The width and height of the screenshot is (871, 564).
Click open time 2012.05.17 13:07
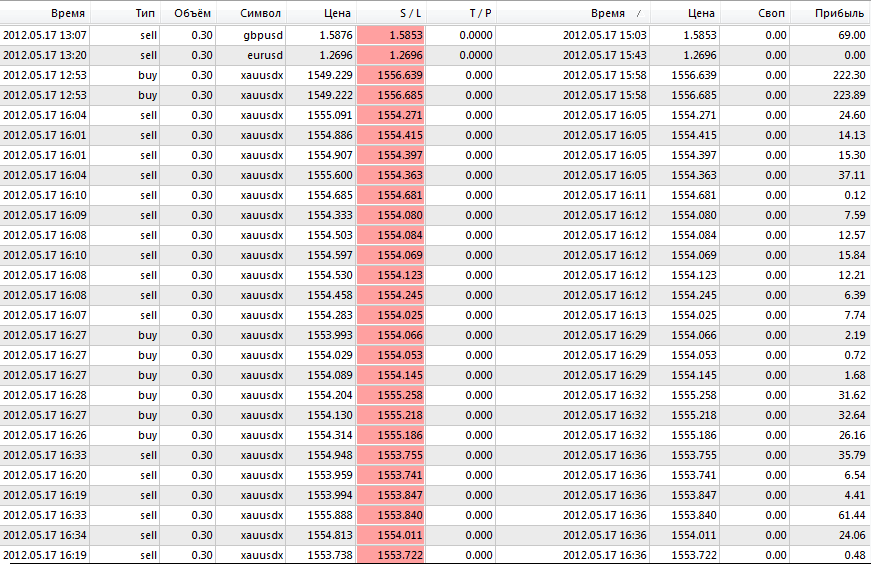[44, 36]
